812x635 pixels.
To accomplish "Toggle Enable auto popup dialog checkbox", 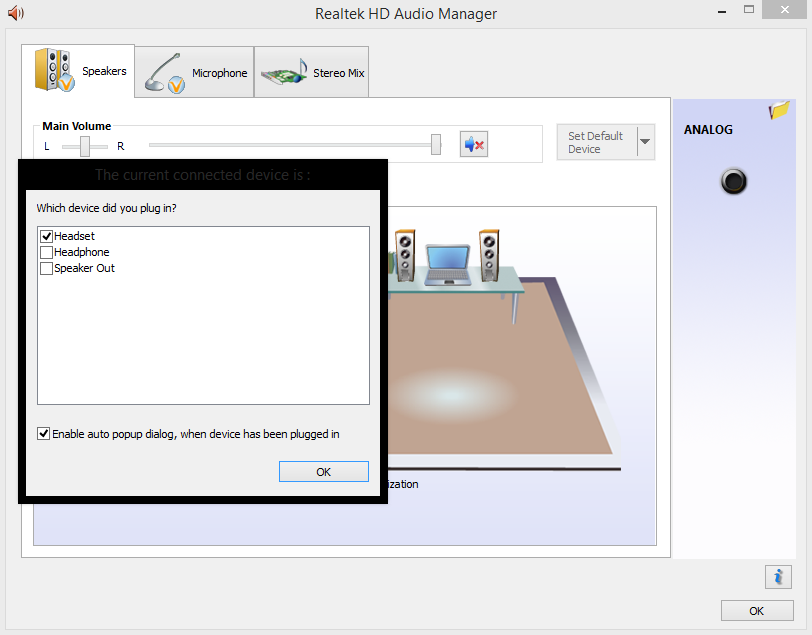I will 44,434.
